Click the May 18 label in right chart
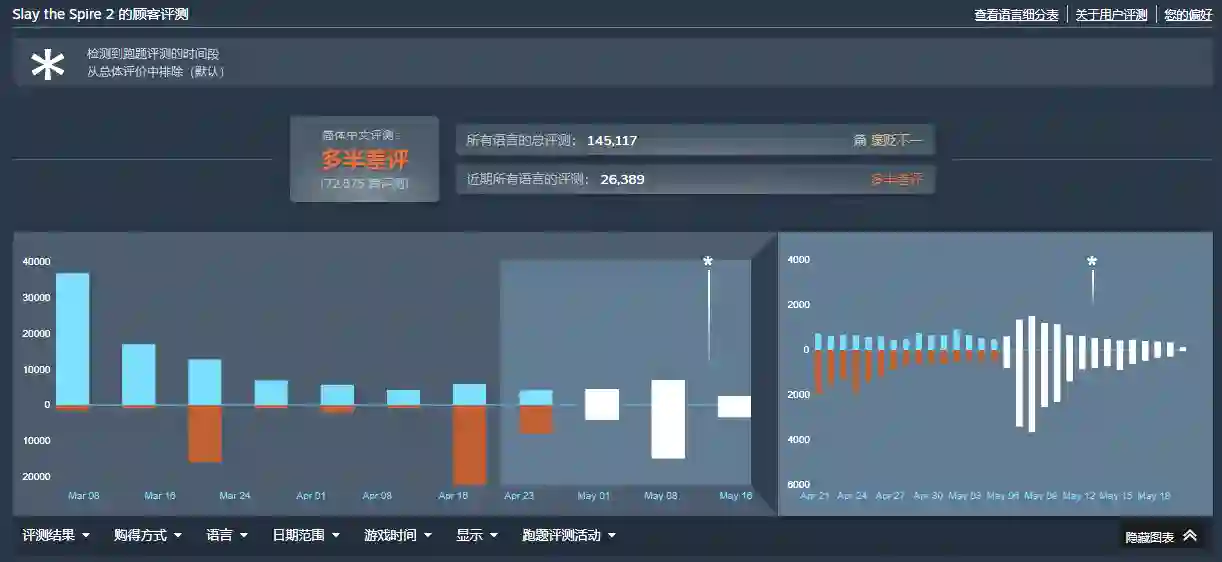This screenshot has height=562, width=1222. tap(1154, 496)
